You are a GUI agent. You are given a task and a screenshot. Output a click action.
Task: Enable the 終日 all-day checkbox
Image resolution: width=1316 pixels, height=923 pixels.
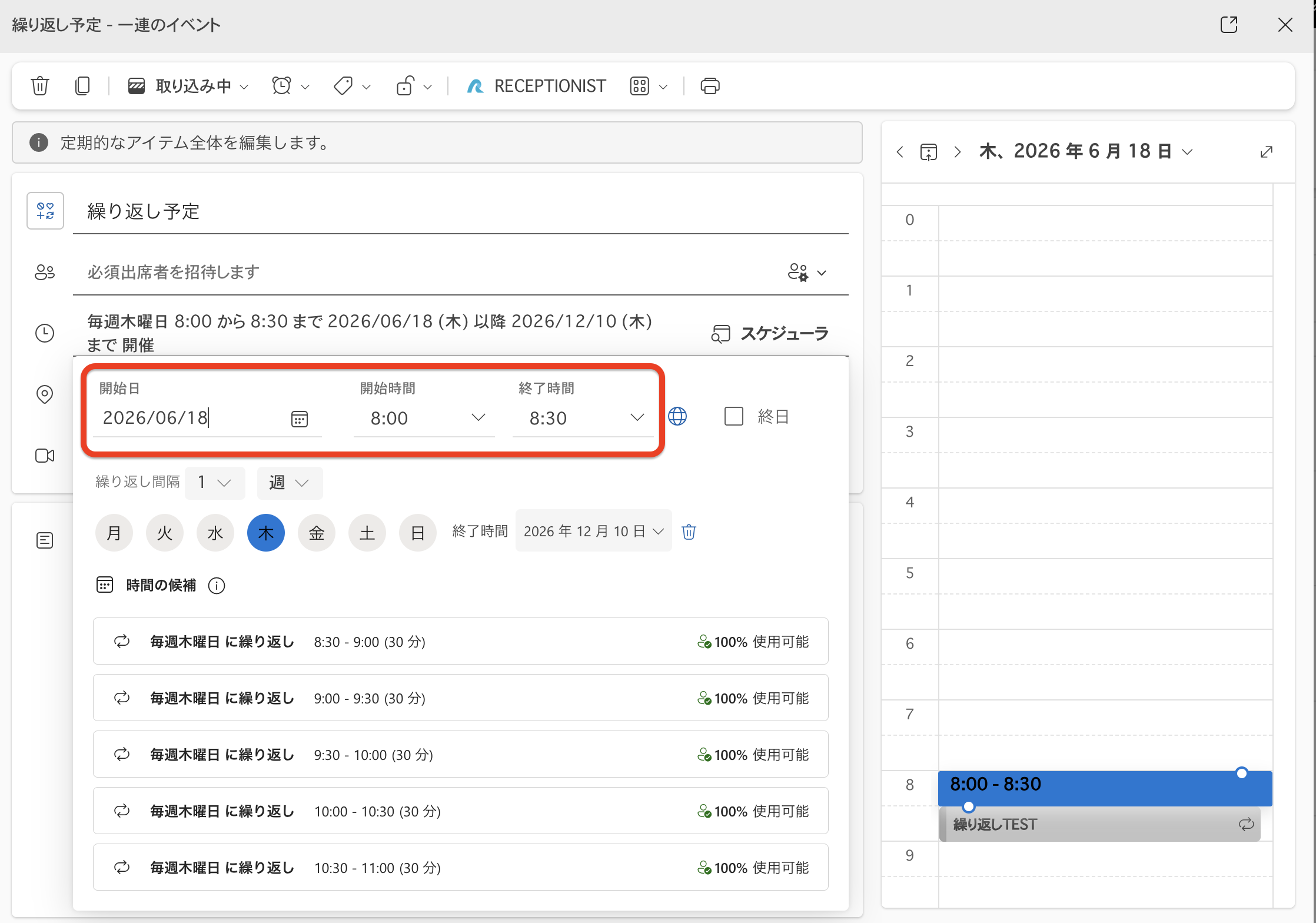(x=734, y=416)
